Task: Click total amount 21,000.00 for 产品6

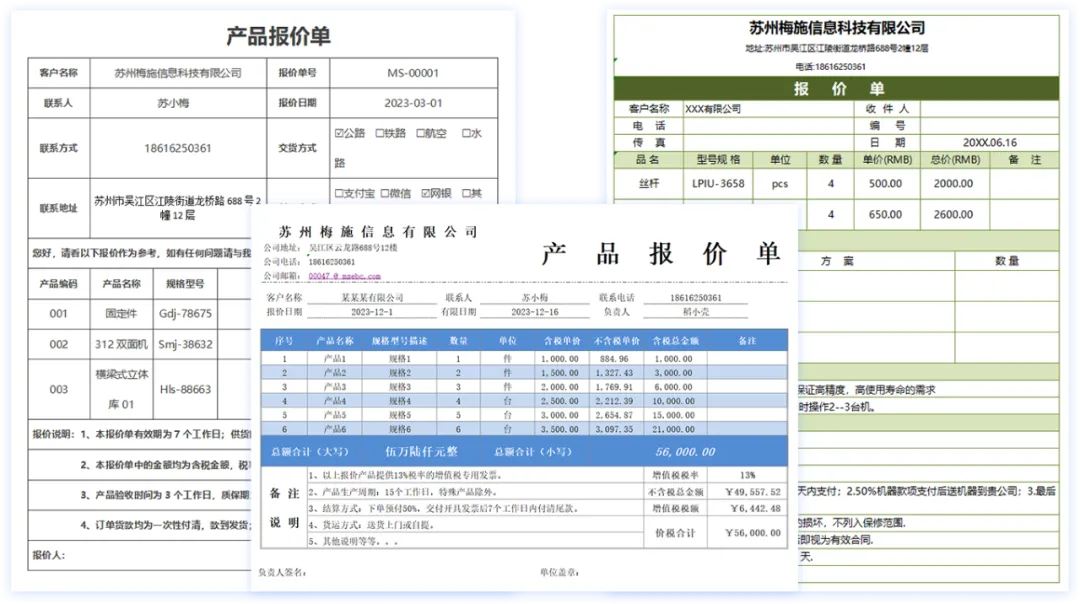Action: (x=673, y=429)
